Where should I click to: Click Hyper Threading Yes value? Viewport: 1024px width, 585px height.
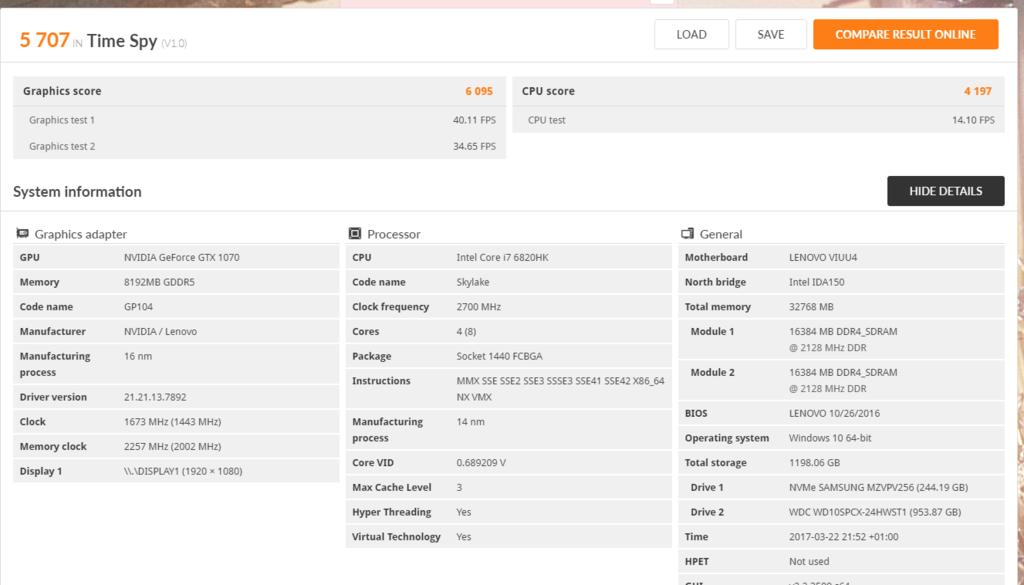464,513
